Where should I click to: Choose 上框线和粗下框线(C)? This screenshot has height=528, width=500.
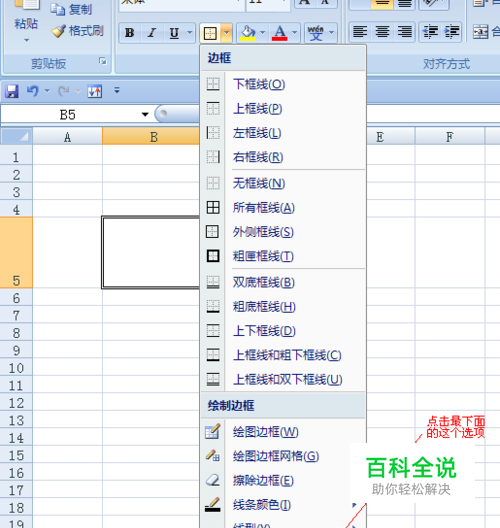point(283,355)
